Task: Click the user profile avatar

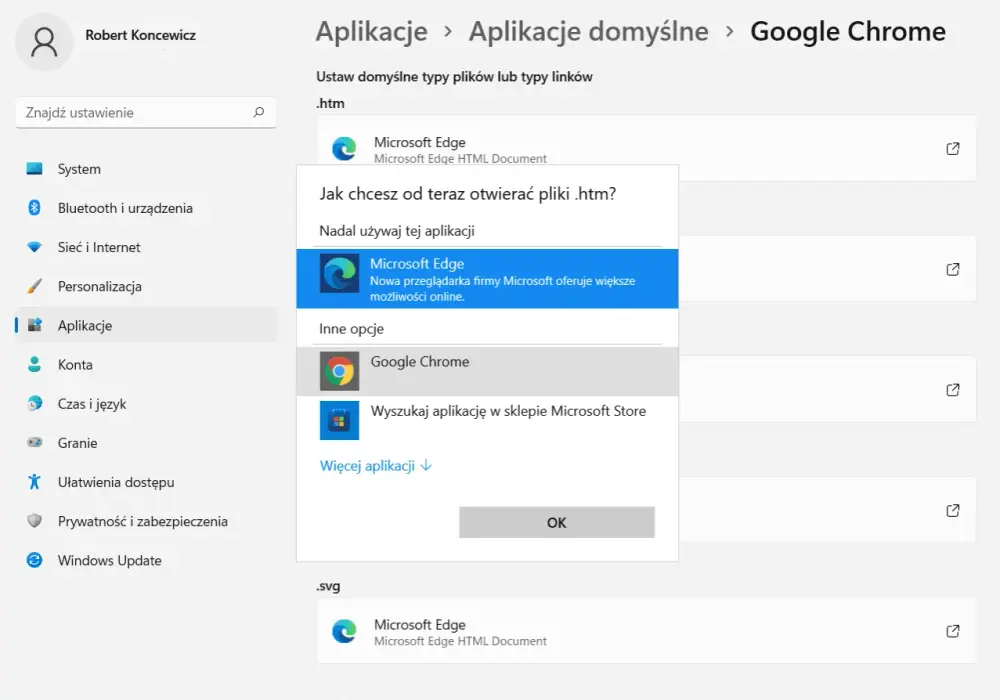Action: pos(44,42)
